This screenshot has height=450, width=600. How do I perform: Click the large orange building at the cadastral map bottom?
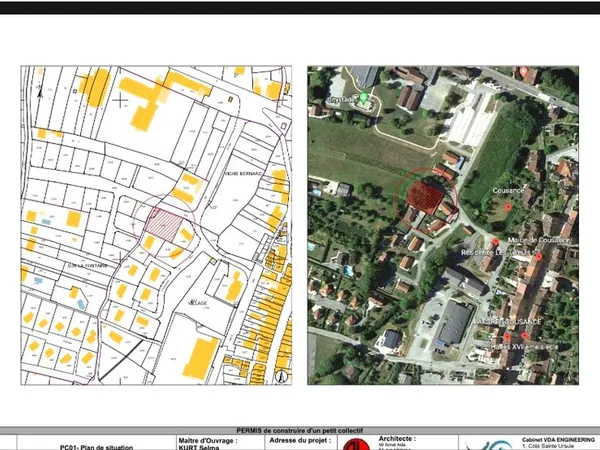201,358
